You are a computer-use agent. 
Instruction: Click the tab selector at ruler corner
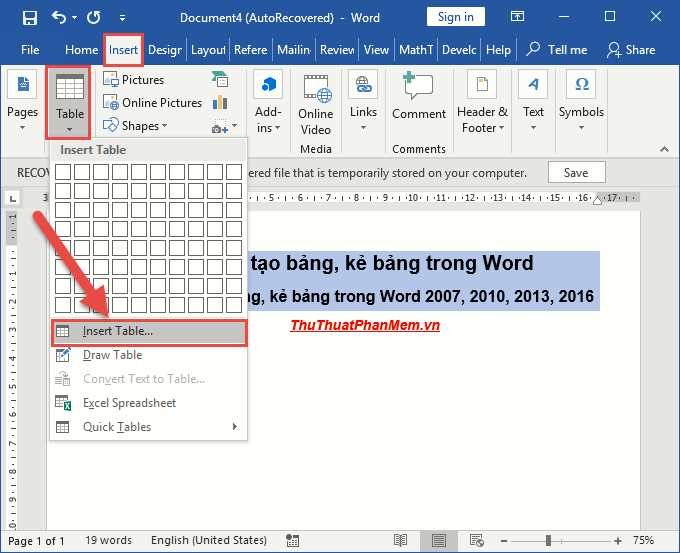(x=13, y=199)
